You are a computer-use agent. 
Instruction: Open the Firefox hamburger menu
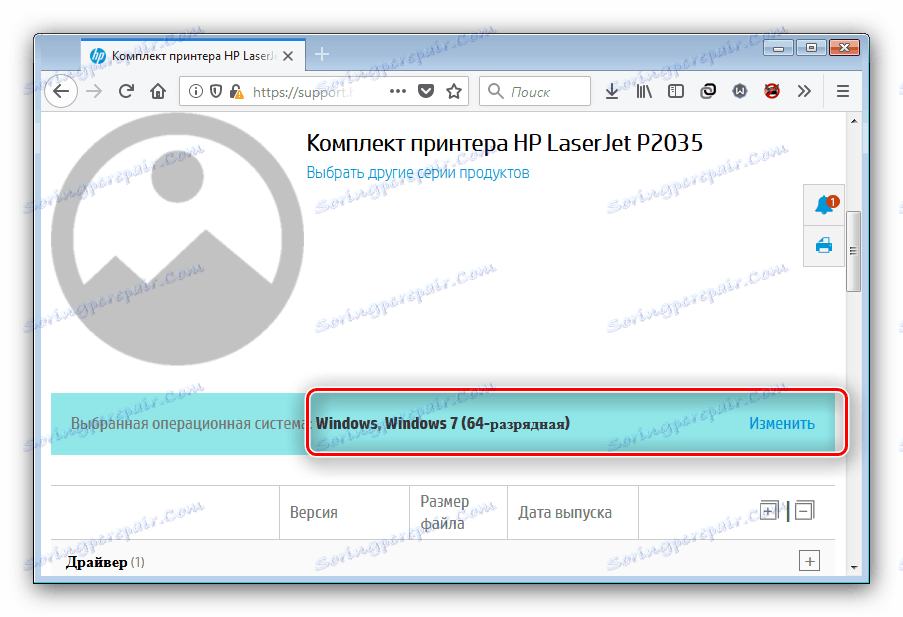point(843,91)
